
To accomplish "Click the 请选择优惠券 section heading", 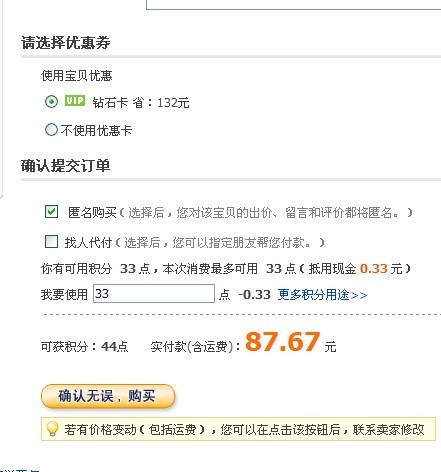I will (66, 43).
